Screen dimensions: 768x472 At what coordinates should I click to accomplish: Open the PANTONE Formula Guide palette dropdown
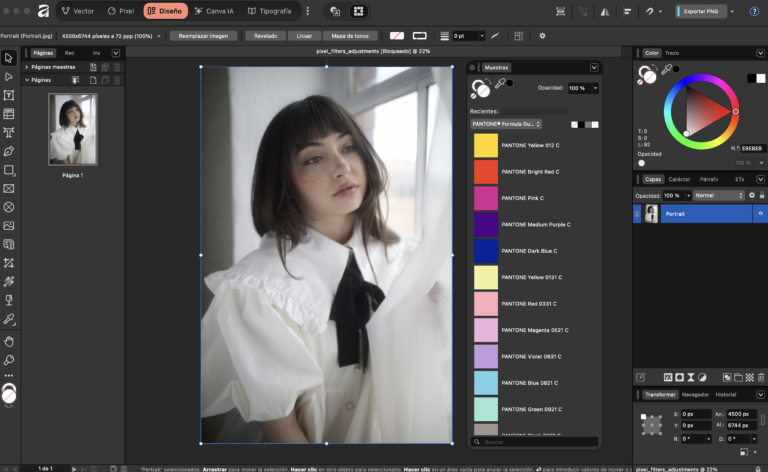click(506, 124)
